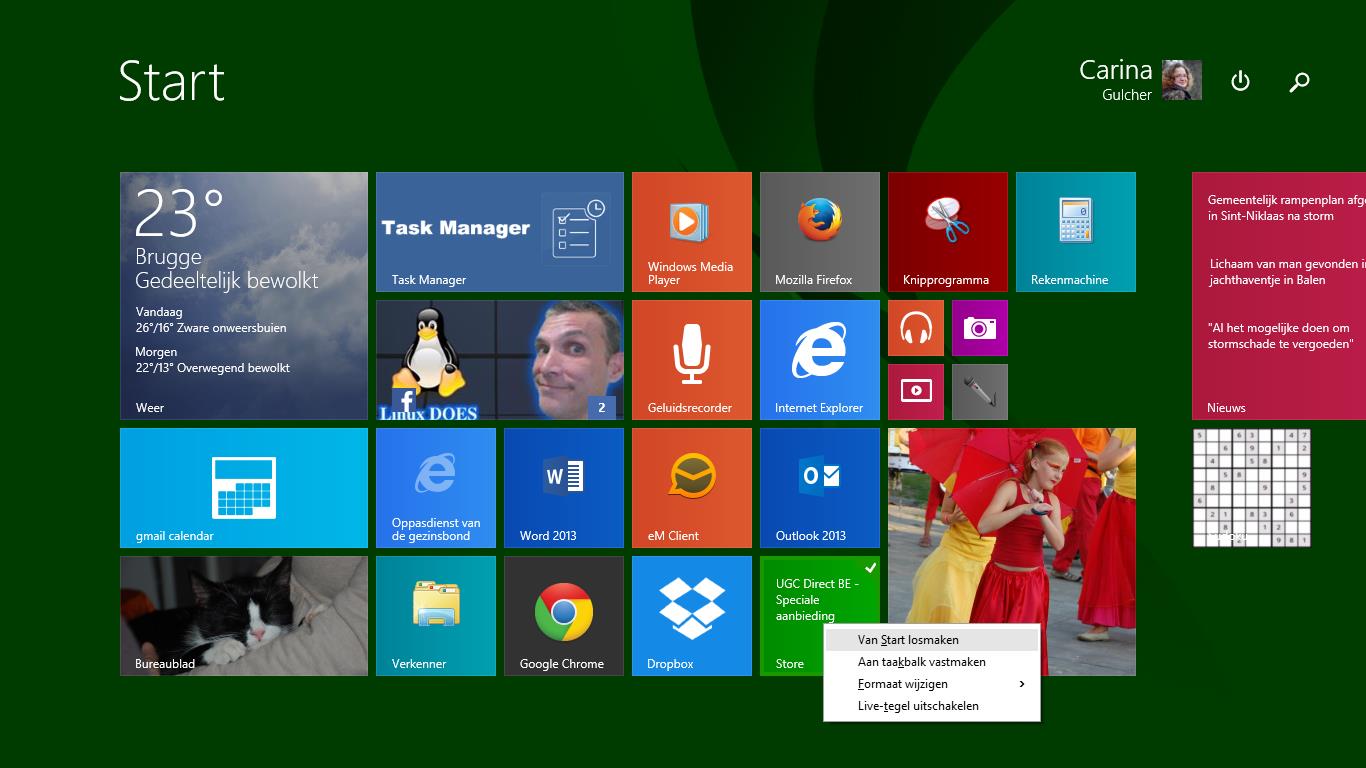Open the small purple camera tile
This screenshot has width=1366, height=768.
980,328
